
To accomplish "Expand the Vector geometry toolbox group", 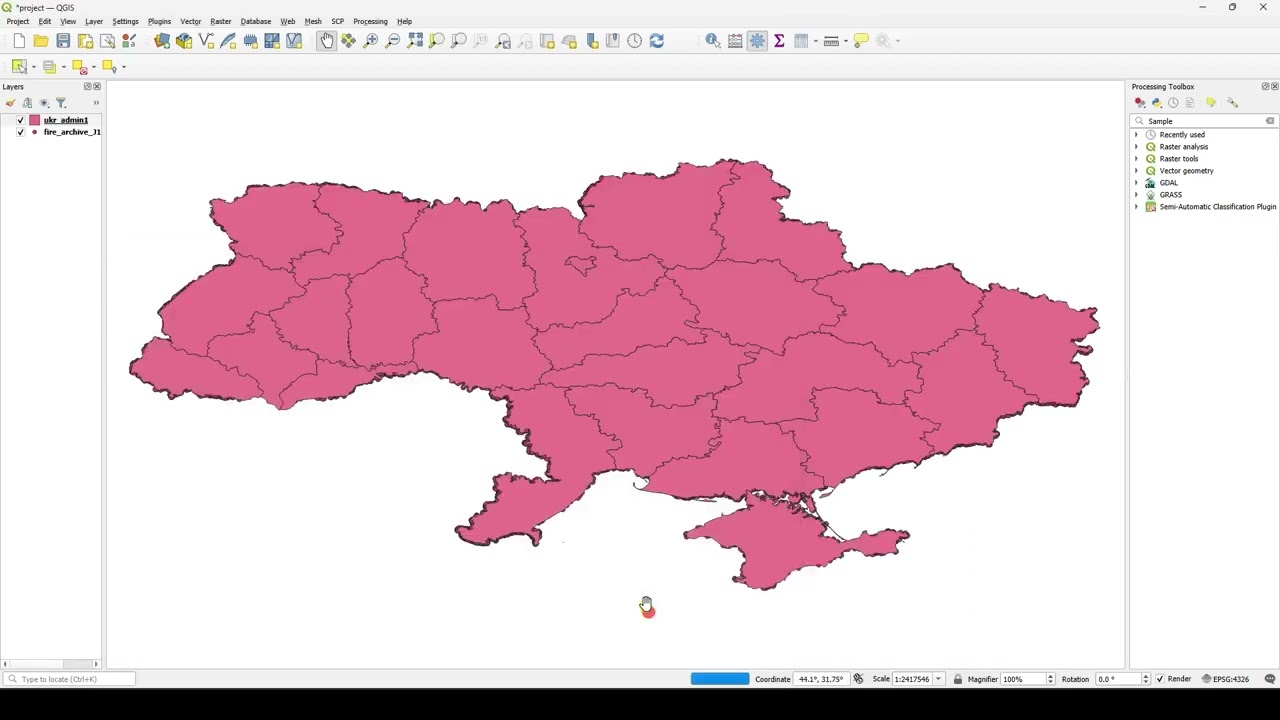I will pyautogui.click(x=1136, y=171).
